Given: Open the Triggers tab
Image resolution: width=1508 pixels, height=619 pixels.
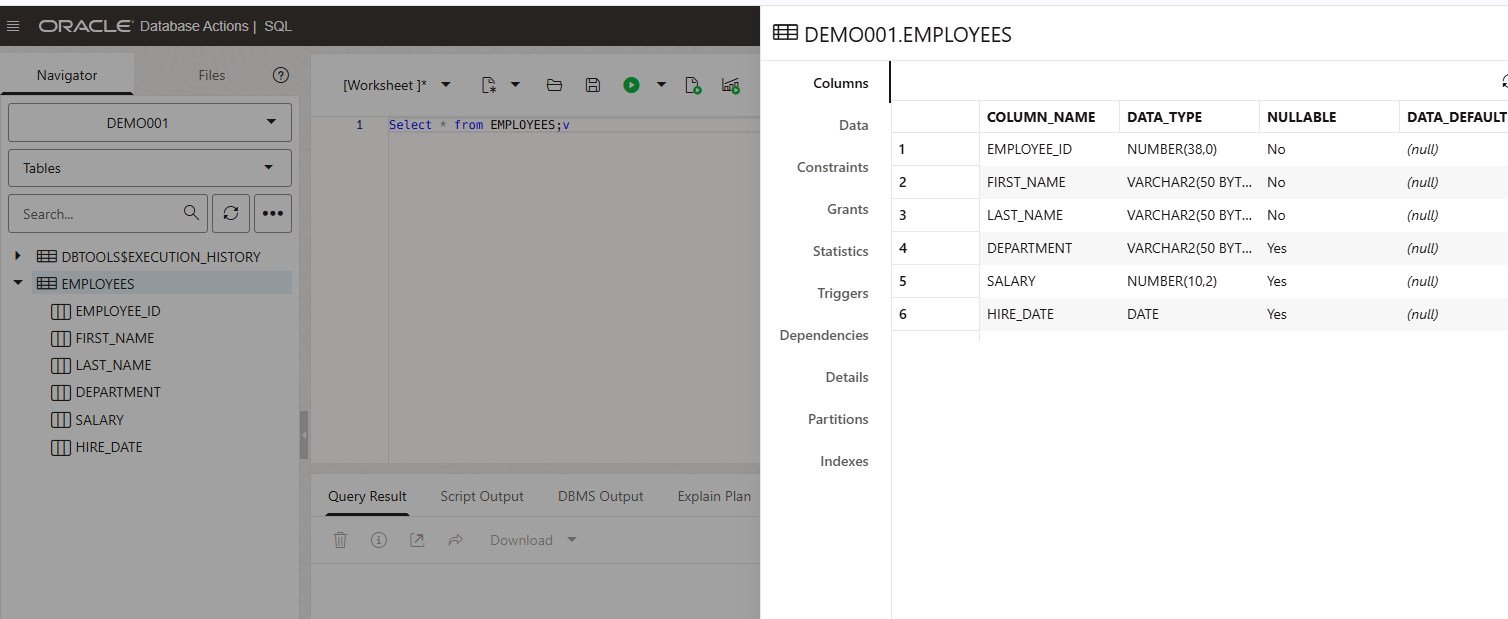Looking at the screenshot, I should coord(842,293).
